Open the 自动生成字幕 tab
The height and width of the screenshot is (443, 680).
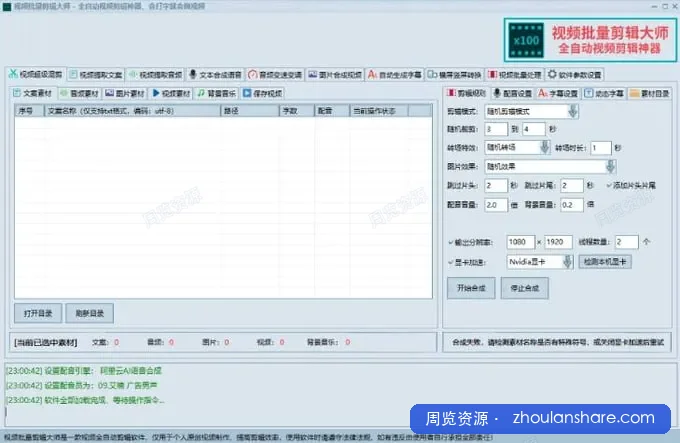(x=395, y=75)
